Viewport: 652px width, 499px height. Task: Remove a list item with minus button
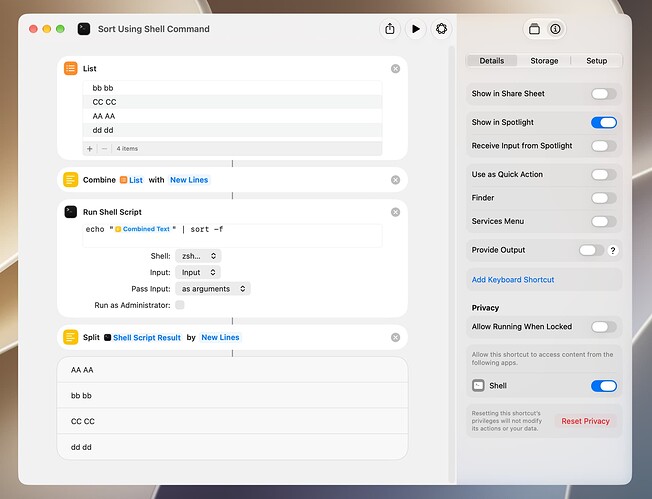(104, 148)
